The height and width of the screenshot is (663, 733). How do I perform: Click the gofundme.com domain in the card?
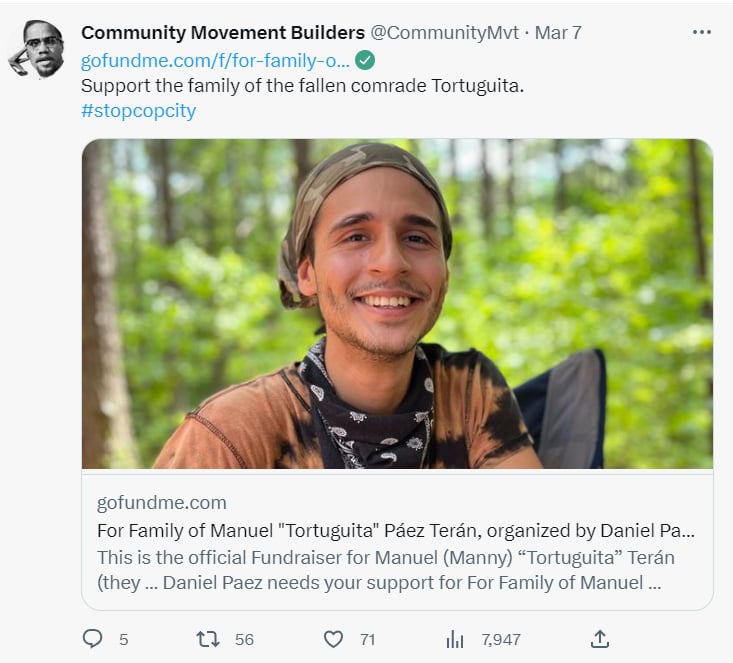(162, 503)
